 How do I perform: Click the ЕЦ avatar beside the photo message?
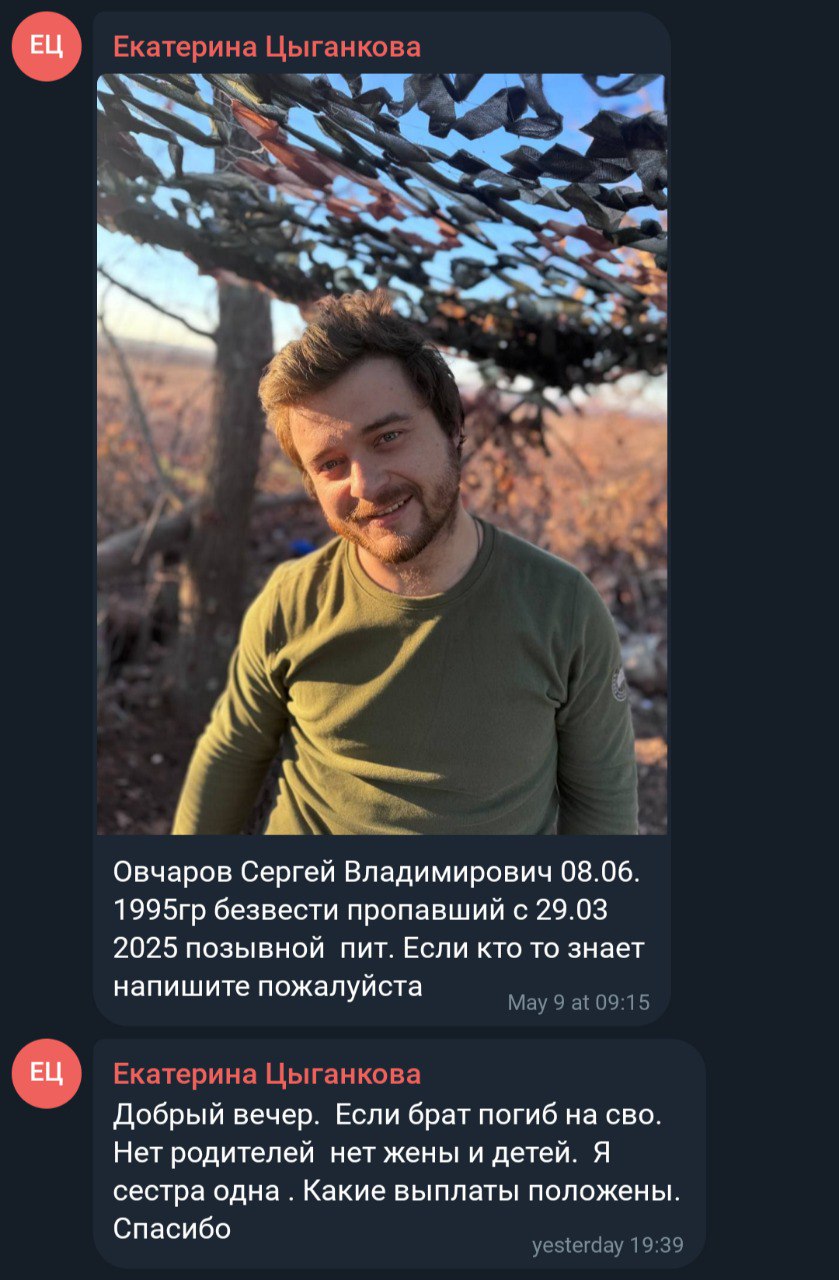[x=46, y=46]
